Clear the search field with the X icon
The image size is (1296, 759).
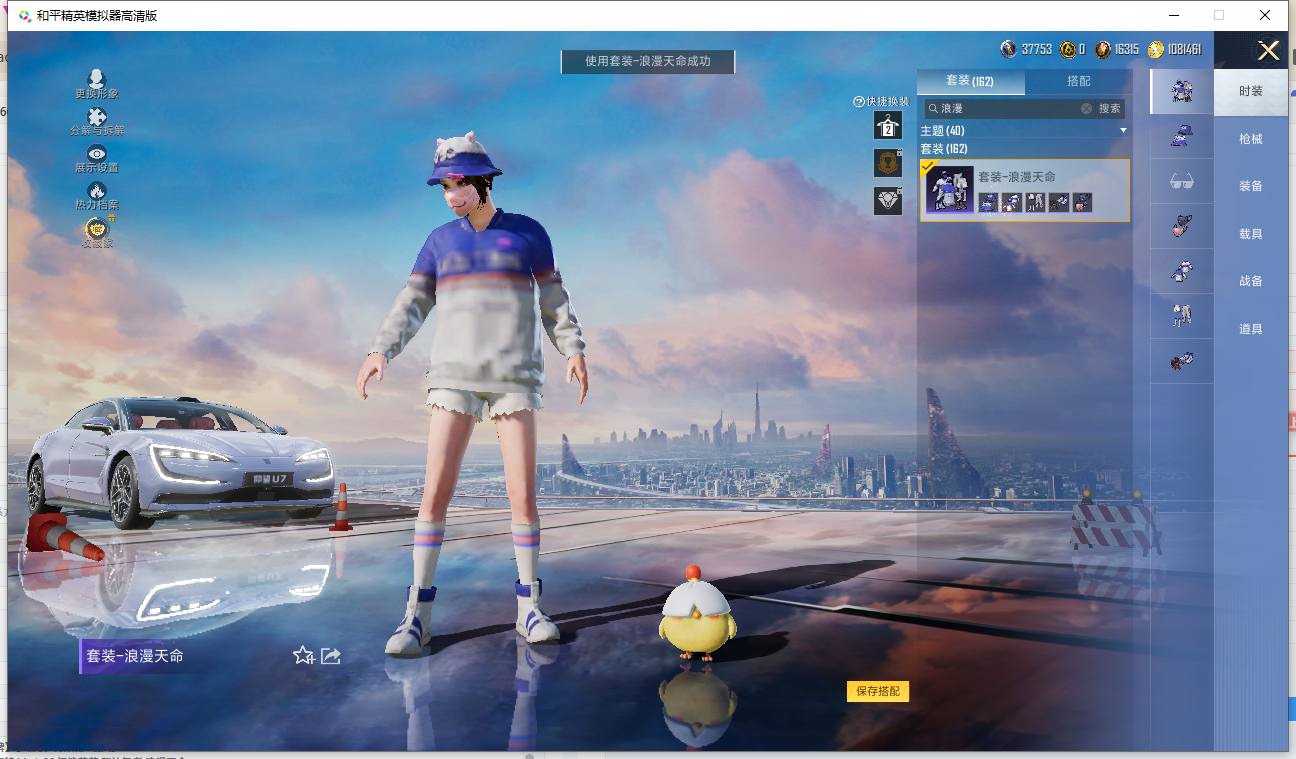pos(1086,108)
